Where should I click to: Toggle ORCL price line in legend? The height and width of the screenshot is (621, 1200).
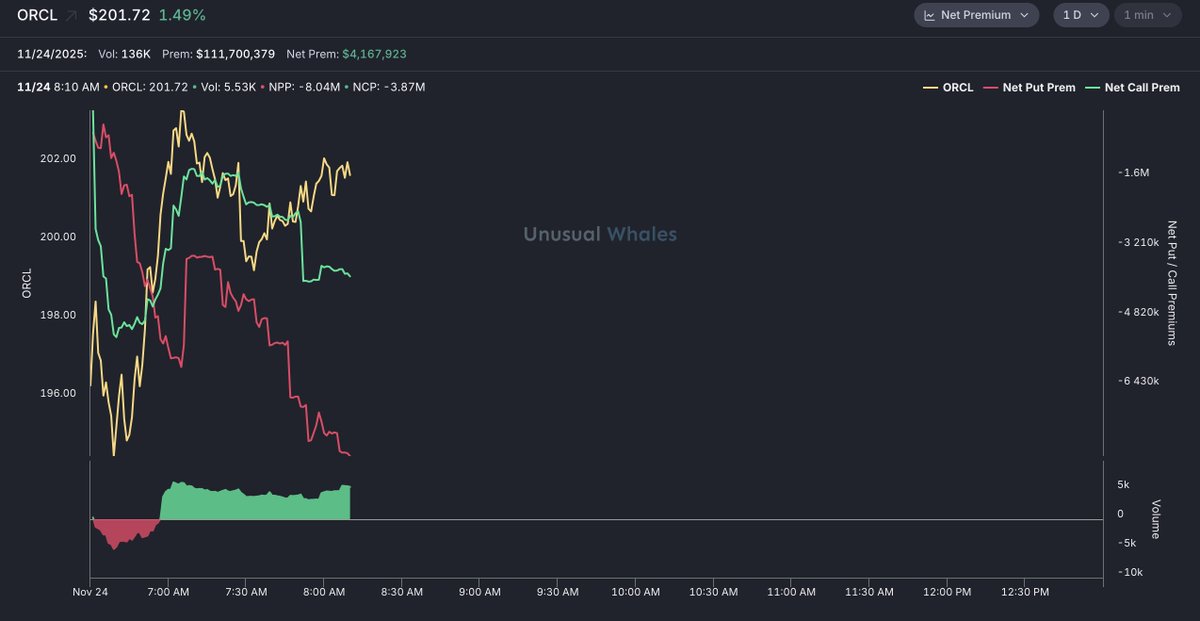[x=957, y=88]
